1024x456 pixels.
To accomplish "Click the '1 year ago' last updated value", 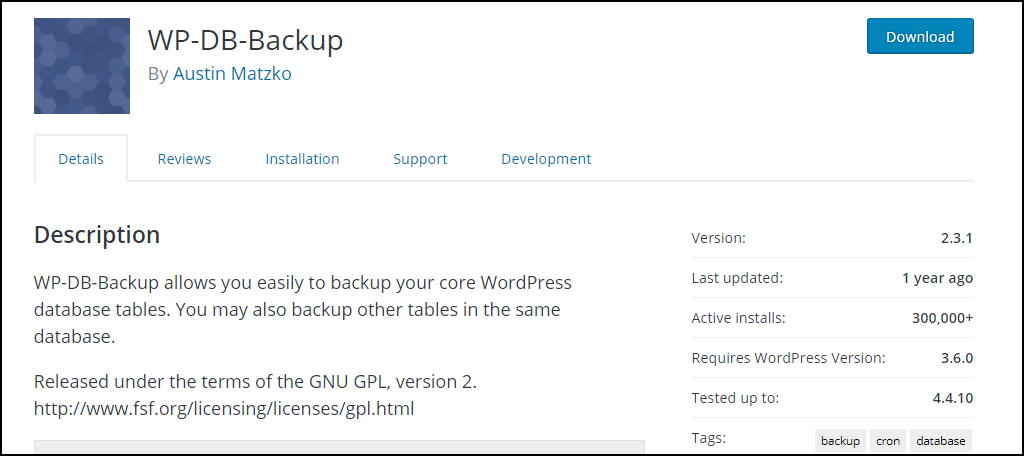I will [938, 278].
